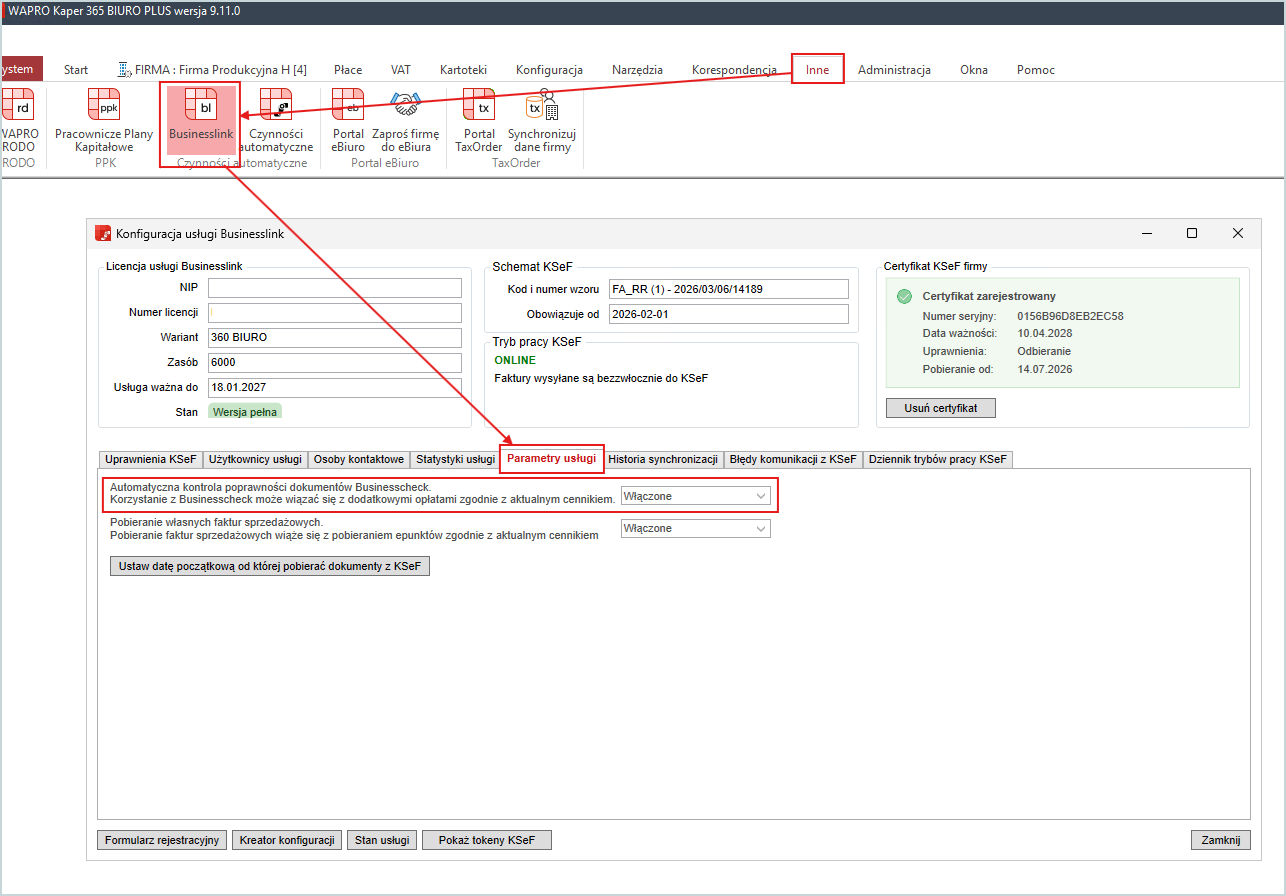Open the Płace ribbon tab
Viewport: 1286px width, 896px height.
click(348, 69)
